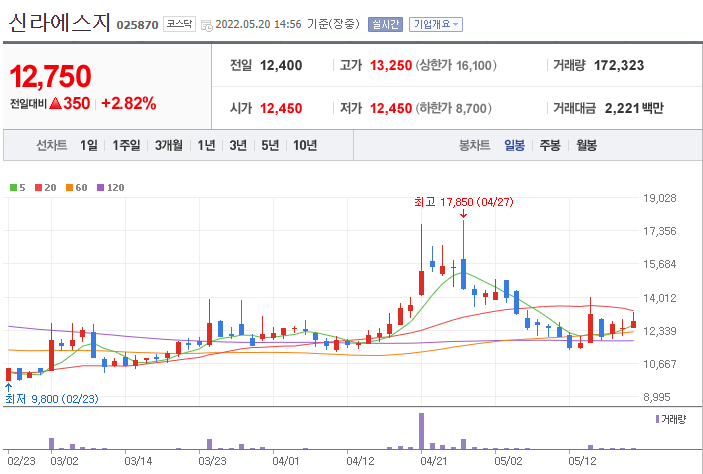Viewport: 703px width, 474px height.
Task: Click the green 5-day moving average legend swatch
Action: tap(13, 187)
